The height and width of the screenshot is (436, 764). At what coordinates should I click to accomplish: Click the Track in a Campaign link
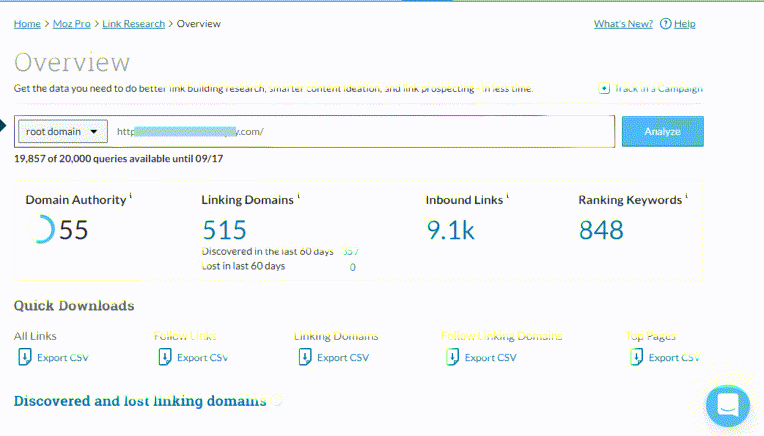[x=658, y=89]
